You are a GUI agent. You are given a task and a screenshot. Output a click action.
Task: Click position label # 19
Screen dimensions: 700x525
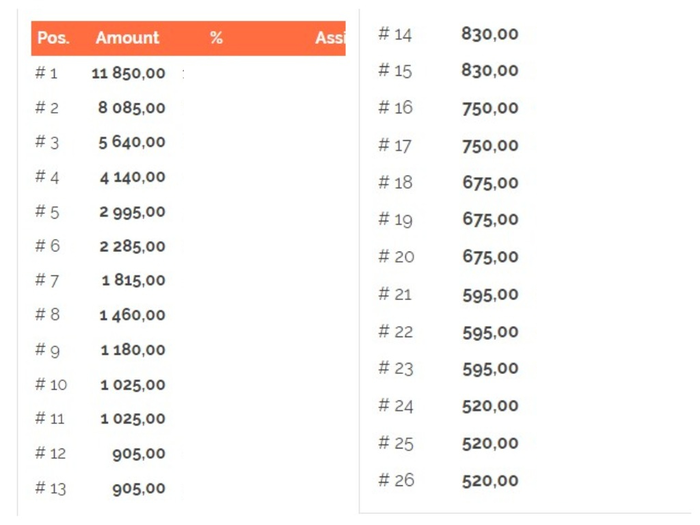click(395, 220)
